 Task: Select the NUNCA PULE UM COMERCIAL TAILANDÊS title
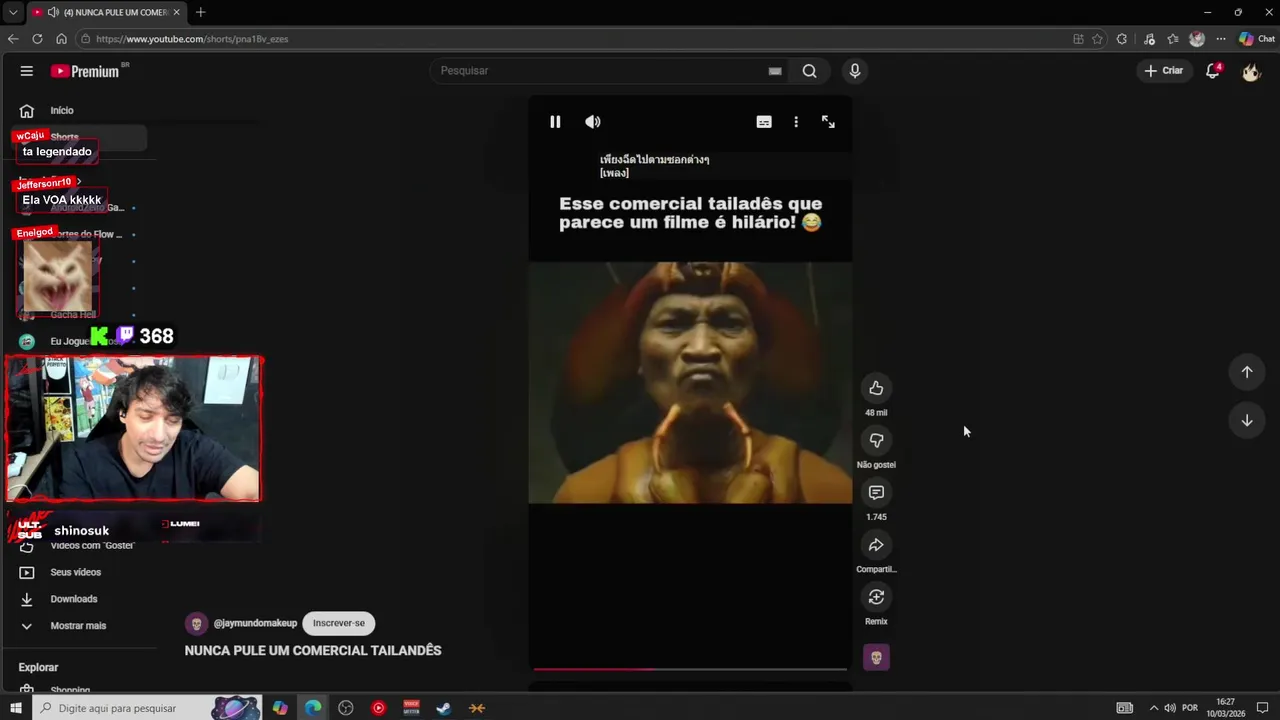pyautogui.click(x=313, y=650)
